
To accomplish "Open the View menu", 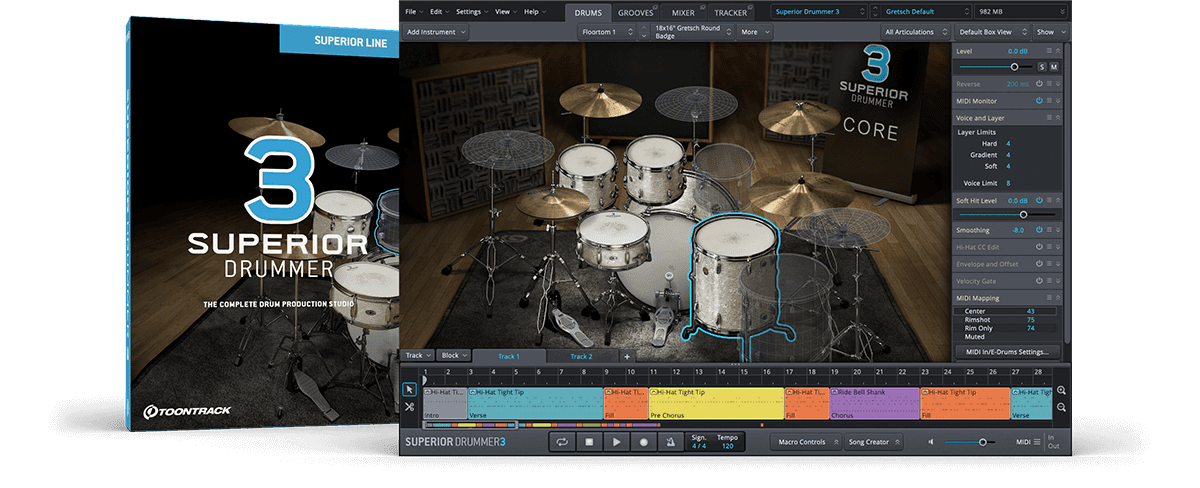I will pyautogui.click(x=504, y=11).
